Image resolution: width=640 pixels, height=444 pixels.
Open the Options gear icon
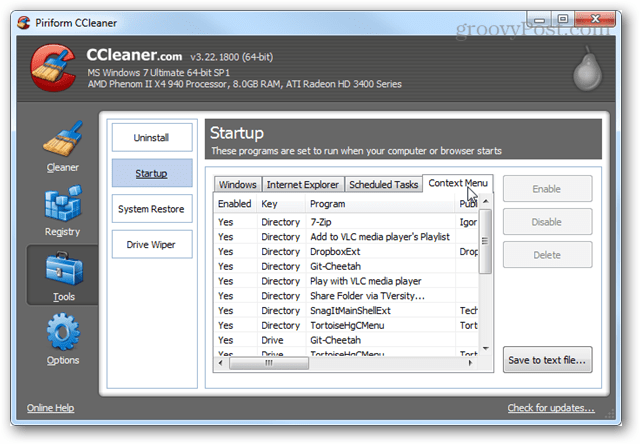63,333
